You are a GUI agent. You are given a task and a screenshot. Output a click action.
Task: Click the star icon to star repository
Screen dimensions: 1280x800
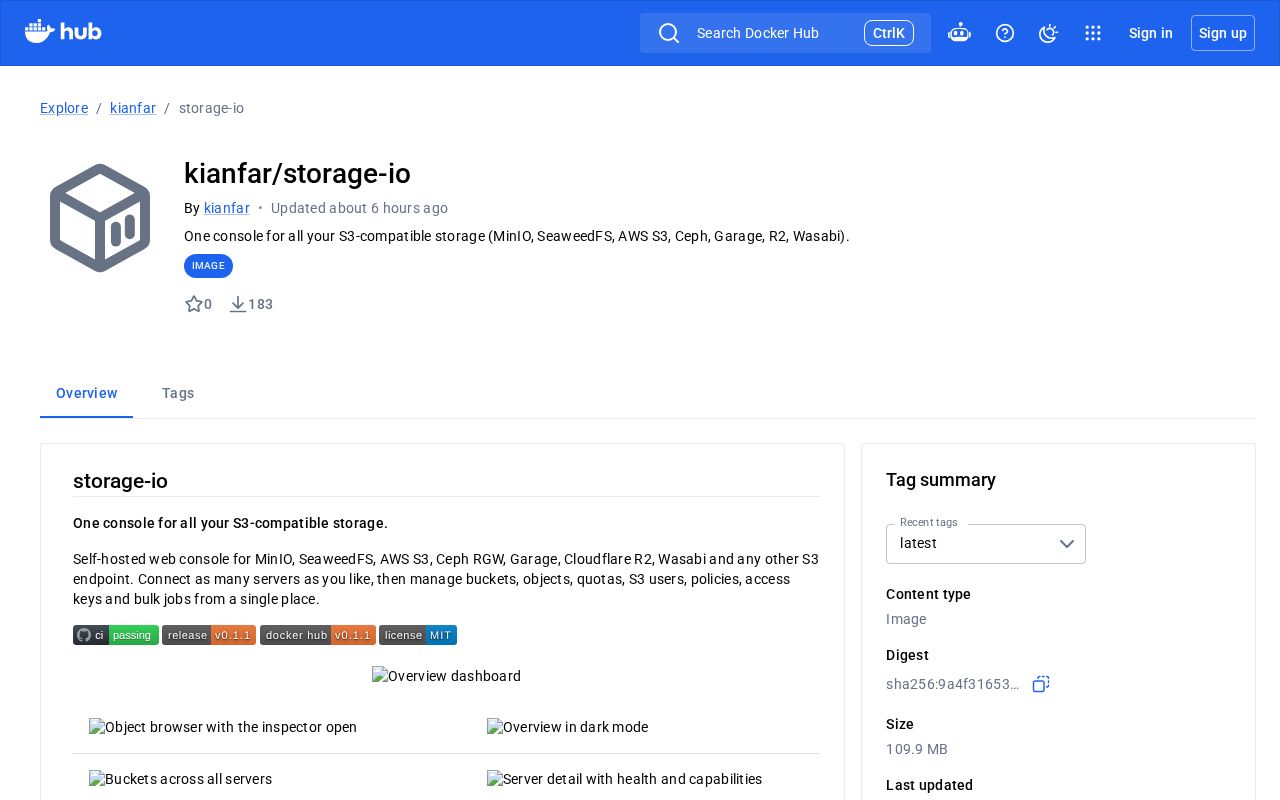[194, 304]
